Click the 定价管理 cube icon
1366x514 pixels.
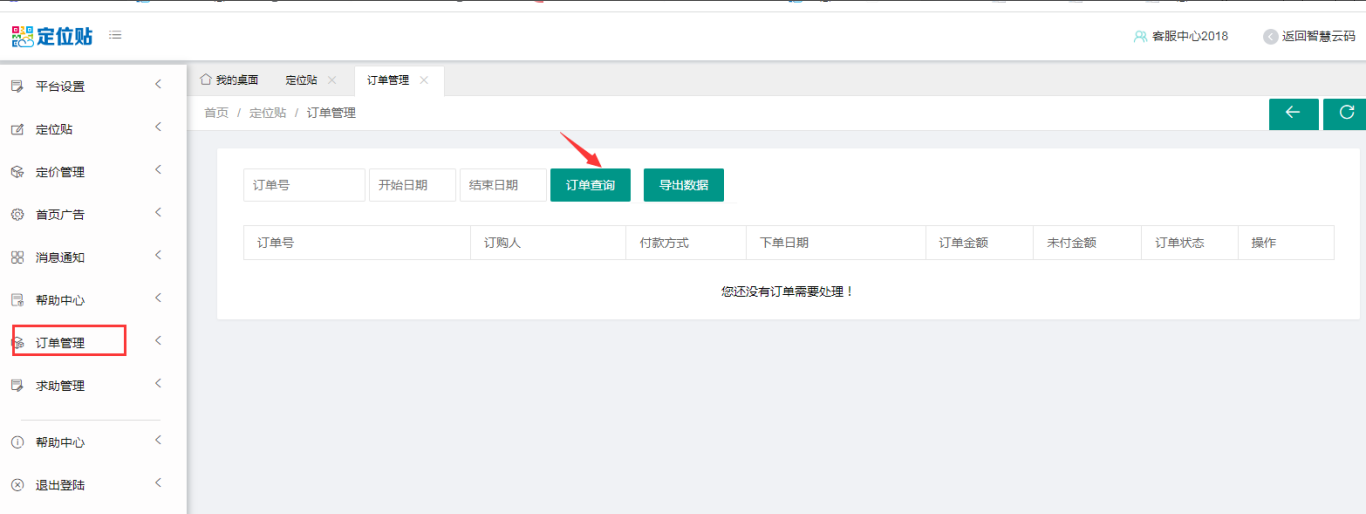17,172
